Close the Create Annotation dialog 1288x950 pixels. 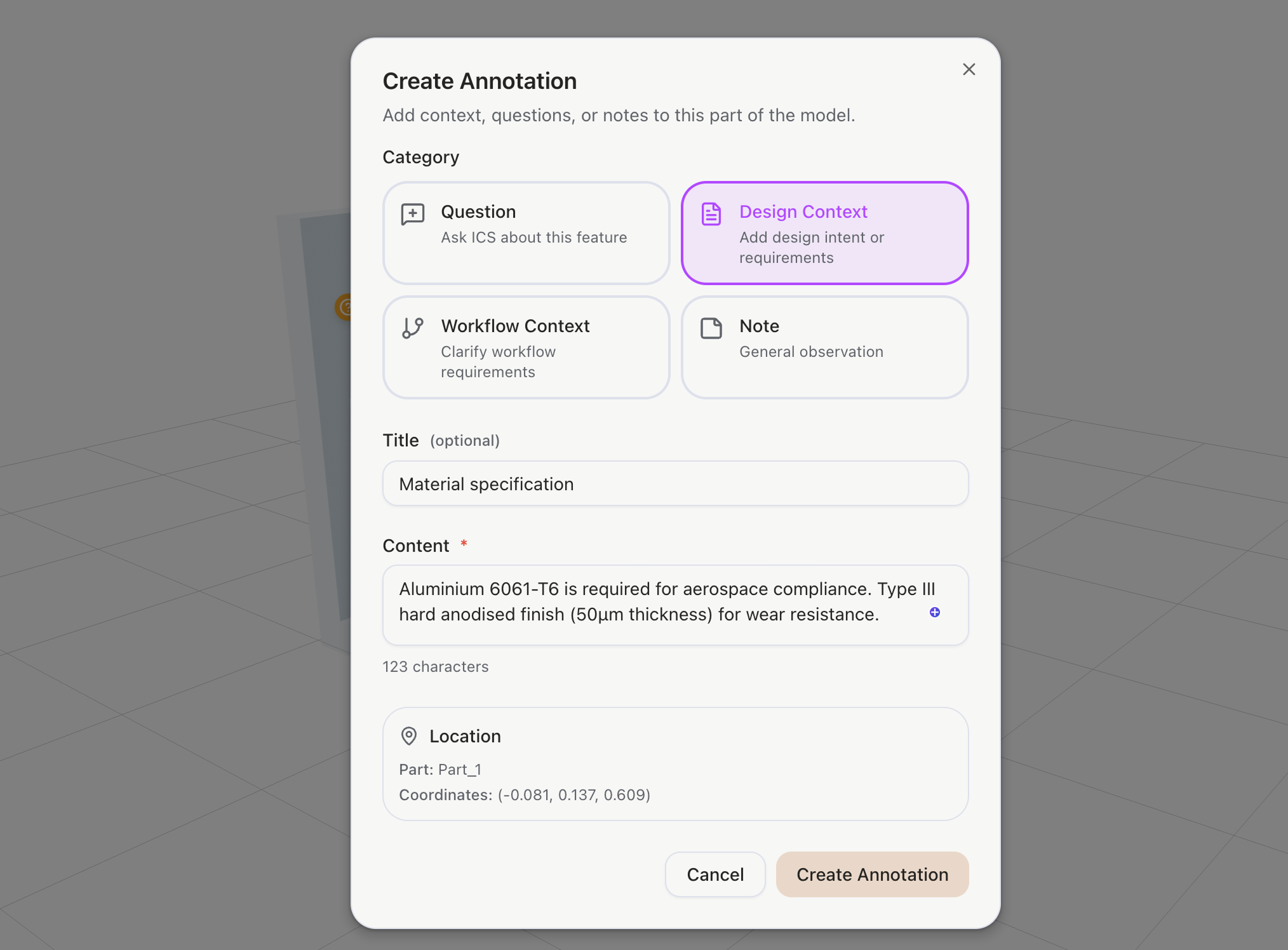[969, 69]
